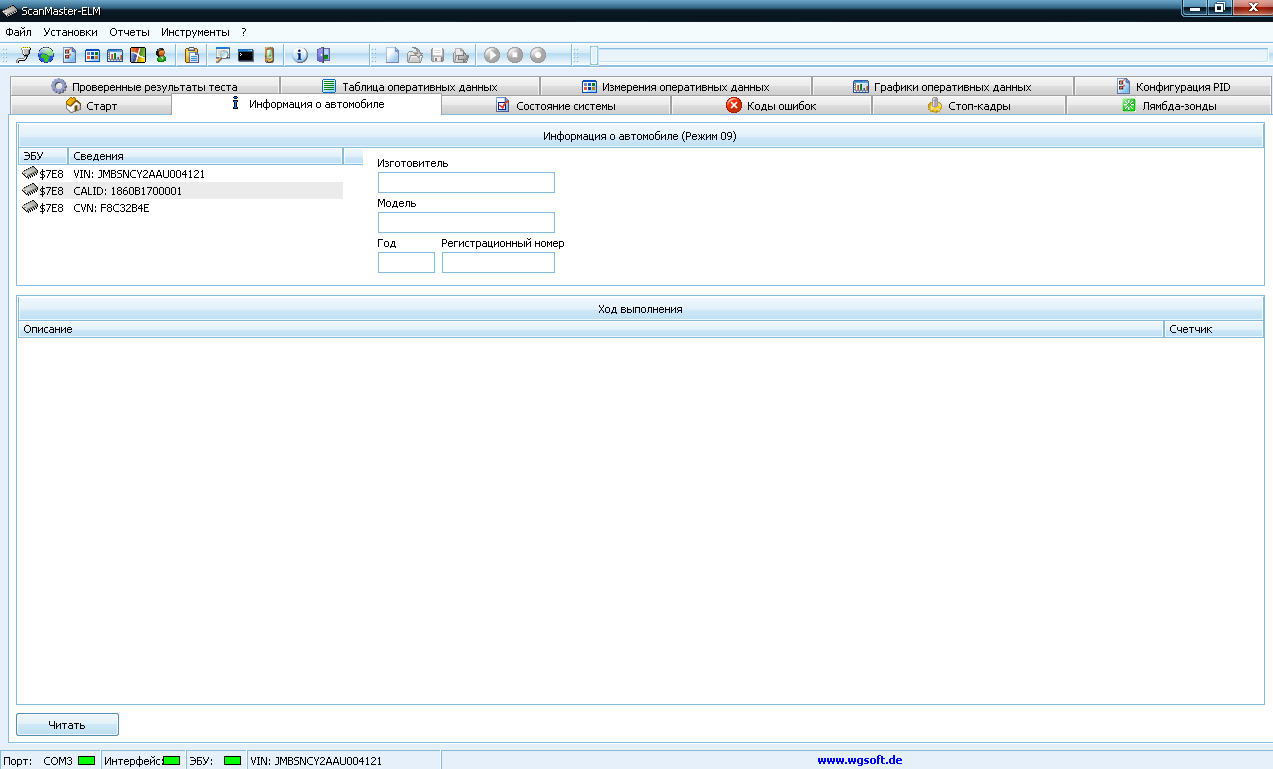Open the black terminal console icon

[x=245, y=55]
